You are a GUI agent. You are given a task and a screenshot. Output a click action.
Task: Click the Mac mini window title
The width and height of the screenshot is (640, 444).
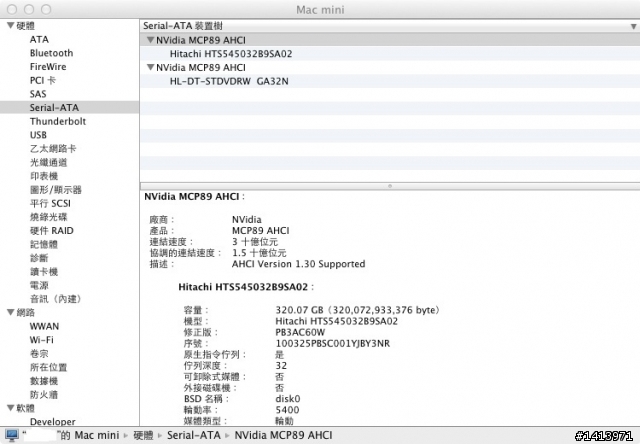point(320,9)
